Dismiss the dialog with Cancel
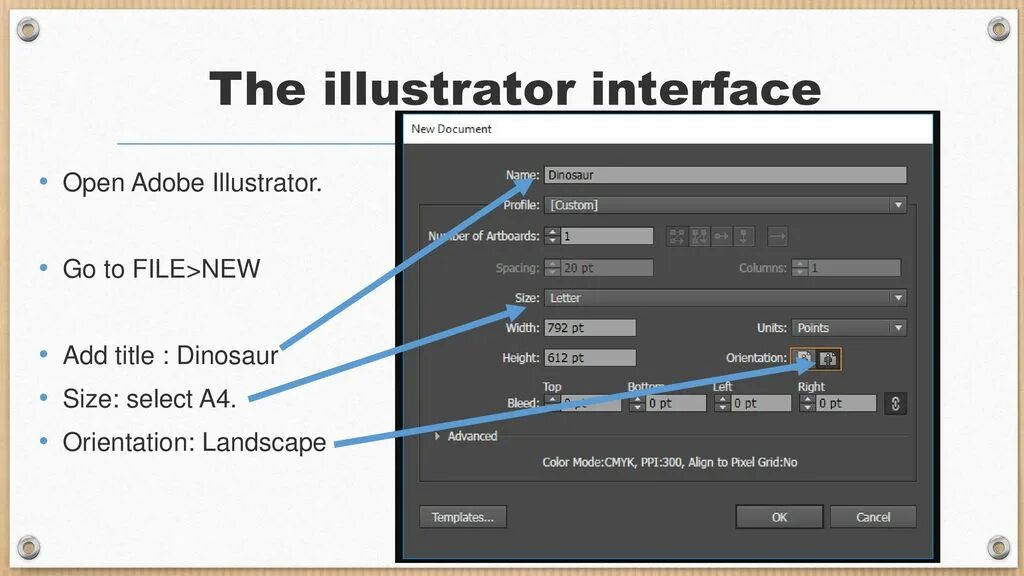1024x576 pixels. 873,517
